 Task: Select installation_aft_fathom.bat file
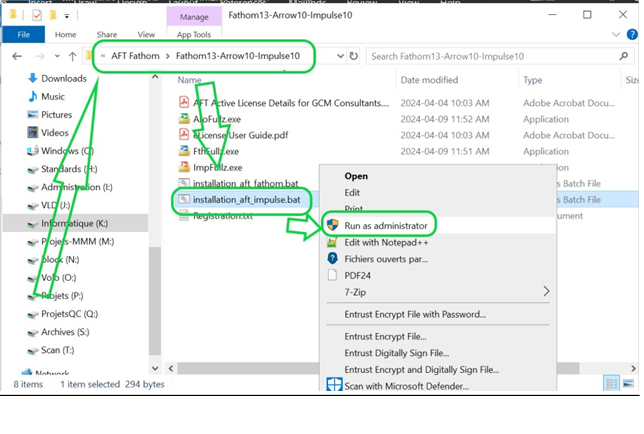tap(239, 184)
